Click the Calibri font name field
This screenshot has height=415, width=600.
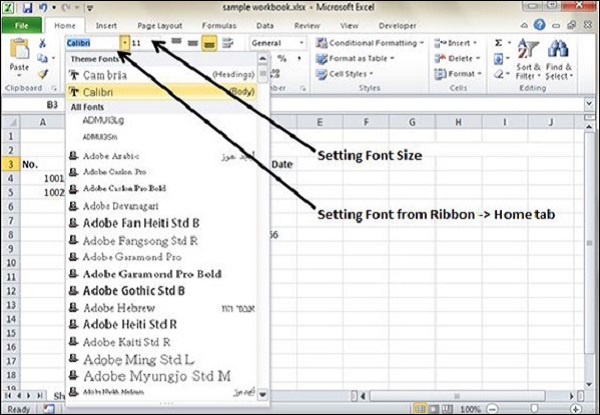pyautogui.click(x=93, y=43)
